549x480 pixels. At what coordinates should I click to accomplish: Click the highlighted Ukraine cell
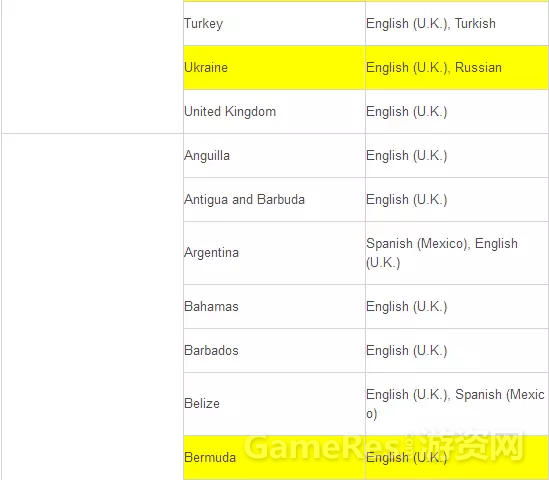point(274,68)
